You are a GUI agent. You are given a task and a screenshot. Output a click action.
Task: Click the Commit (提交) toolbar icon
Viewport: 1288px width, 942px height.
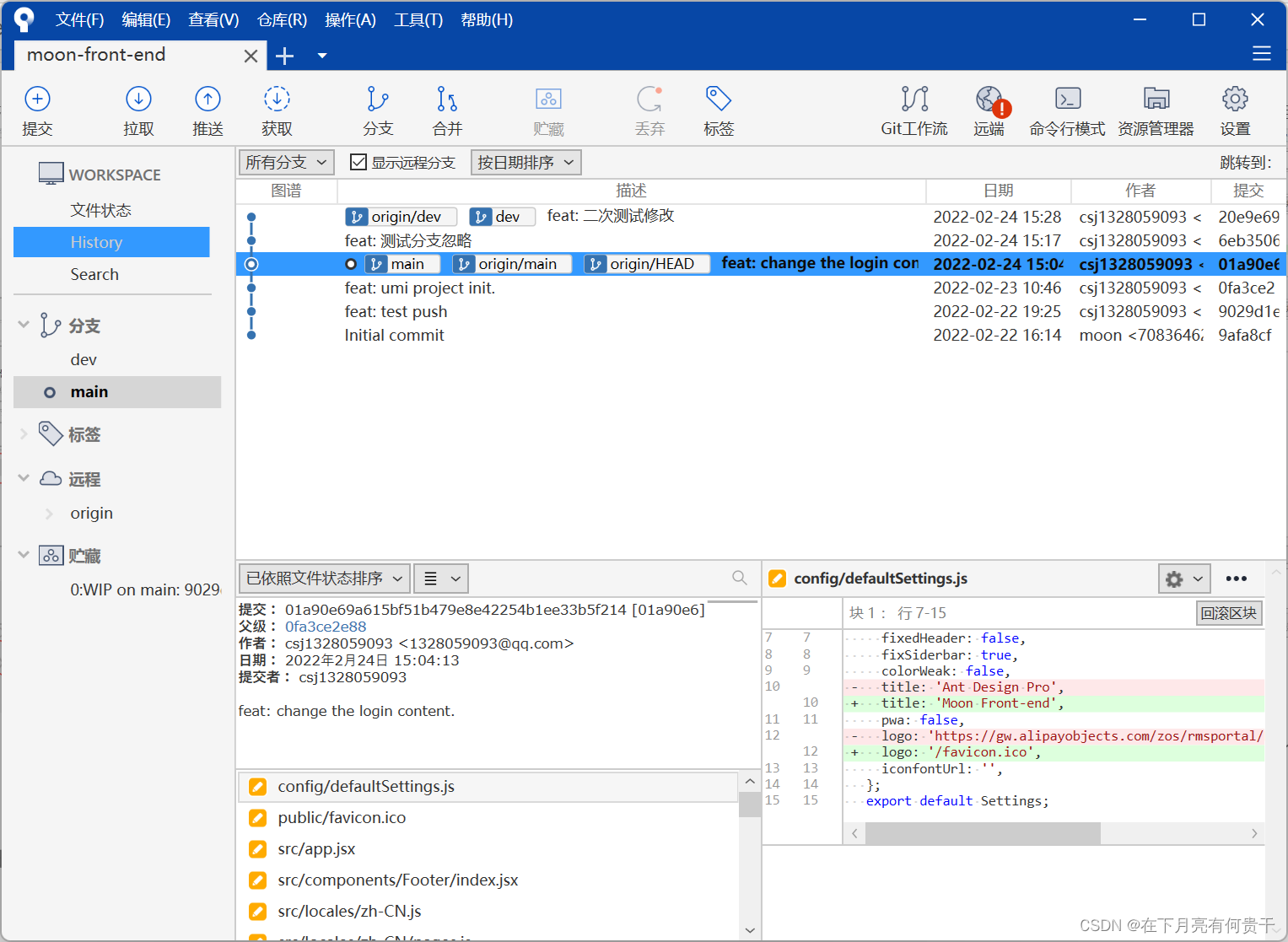[37, 100]
